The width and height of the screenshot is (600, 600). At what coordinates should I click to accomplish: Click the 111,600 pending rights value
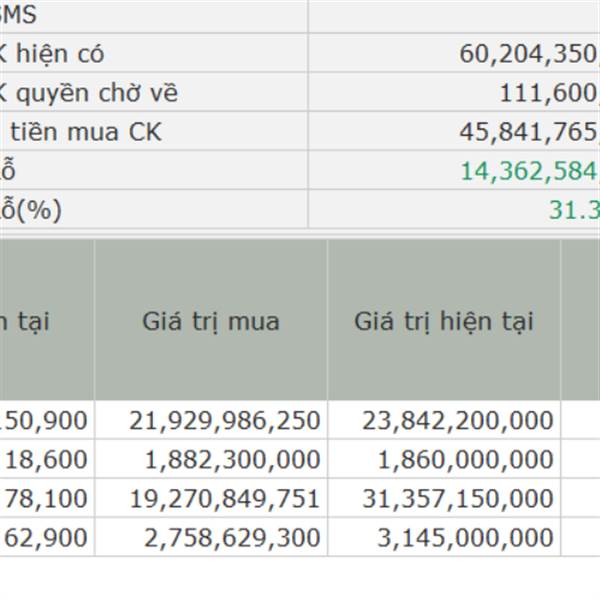(549, 93)
